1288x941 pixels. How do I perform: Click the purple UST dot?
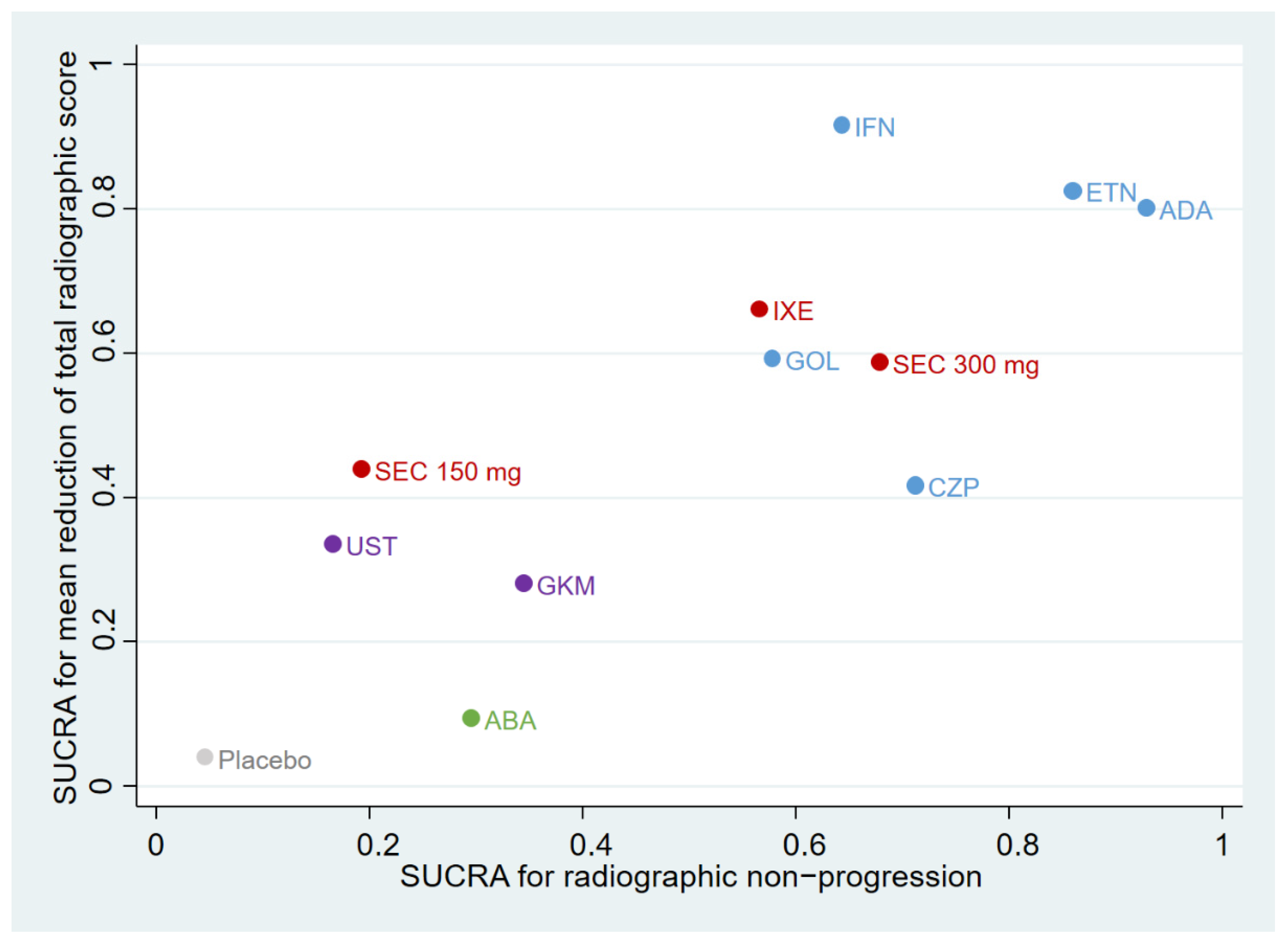(333, 544)
